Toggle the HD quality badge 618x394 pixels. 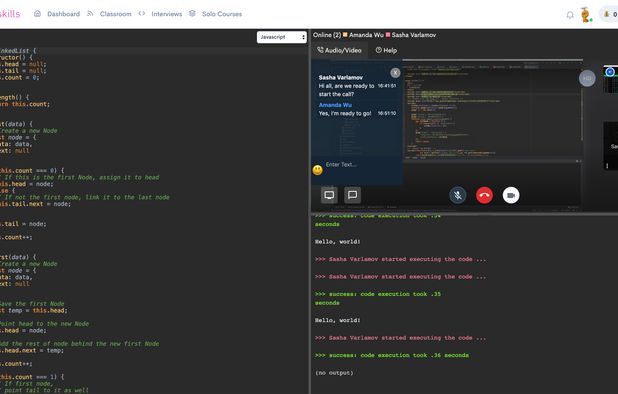coord(587,78)
